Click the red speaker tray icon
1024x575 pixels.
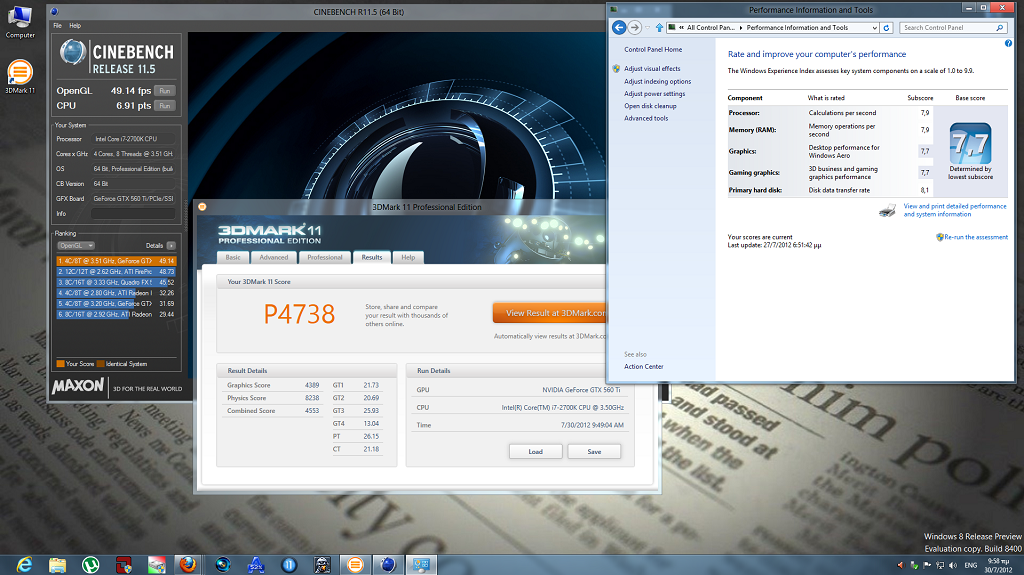coord(901,565)
